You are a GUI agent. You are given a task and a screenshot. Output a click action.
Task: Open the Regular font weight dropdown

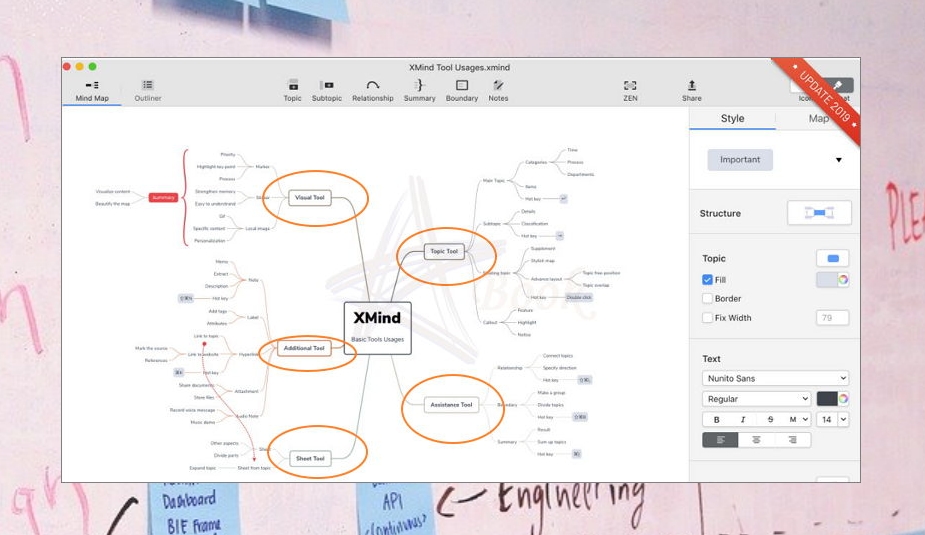coord(756,399)
